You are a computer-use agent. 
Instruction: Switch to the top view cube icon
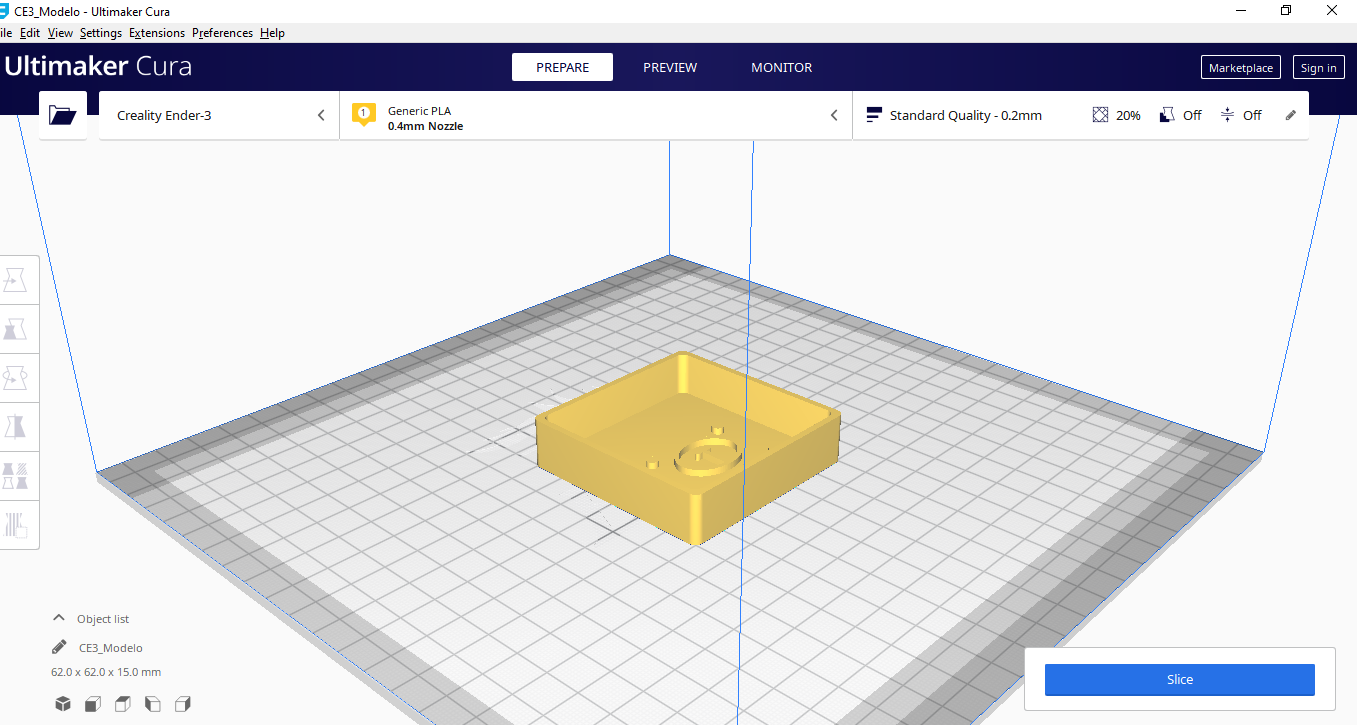pyautogui.click(x=123, y=704)
